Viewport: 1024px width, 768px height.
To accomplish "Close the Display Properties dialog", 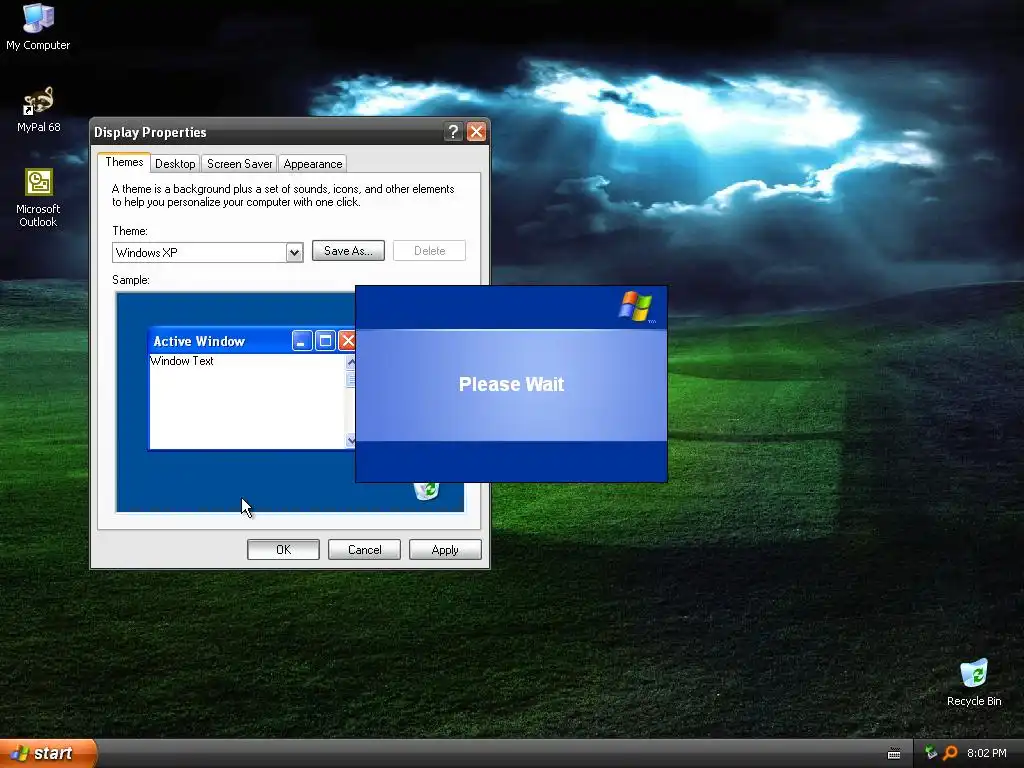I will pos(477,132).
